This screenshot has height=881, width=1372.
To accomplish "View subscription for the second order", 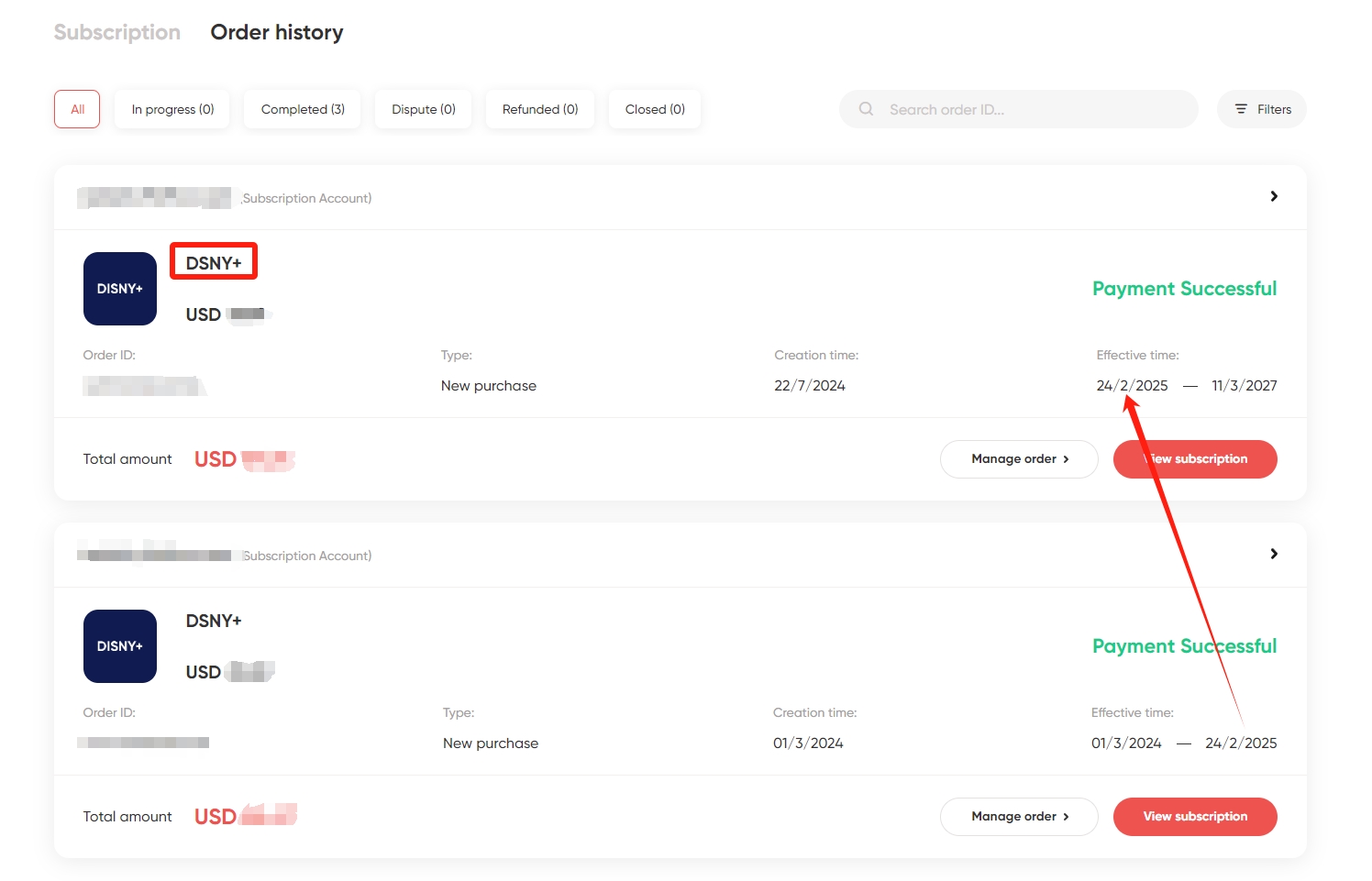I will (1195, 817).
